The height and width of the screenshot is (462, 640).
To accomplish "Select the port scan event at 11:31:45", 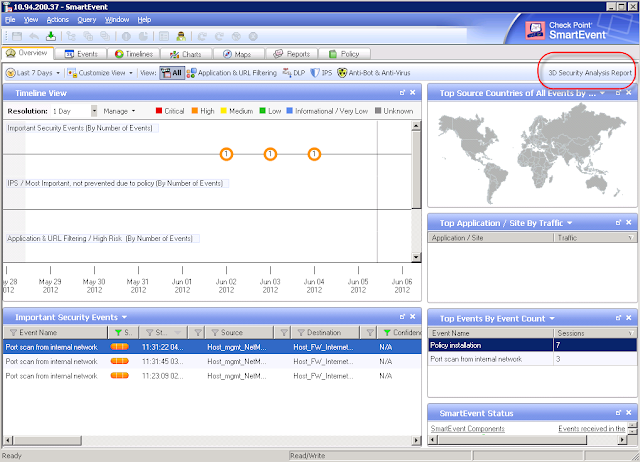I will (212, 362).
